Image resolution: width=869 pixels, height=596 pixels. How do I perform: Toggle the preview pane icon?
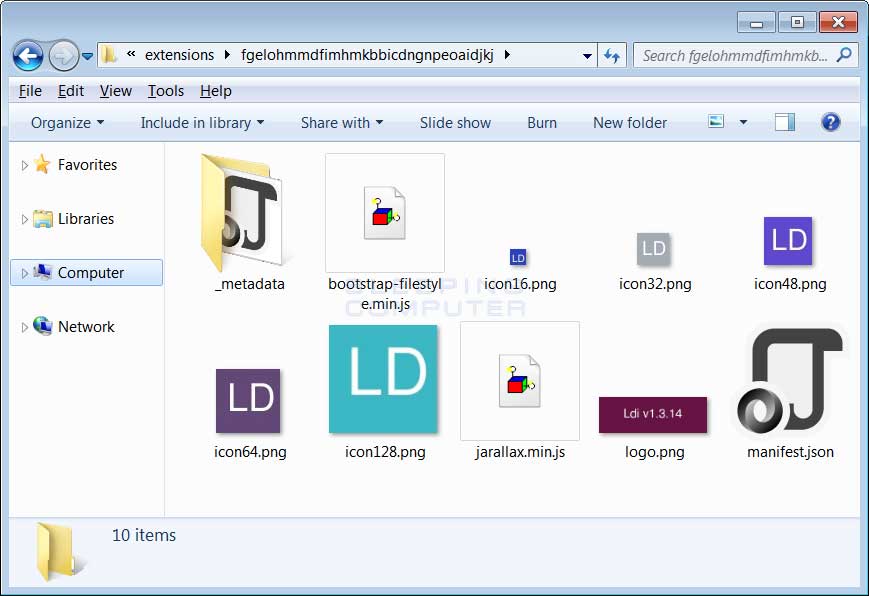click(785, 122)
